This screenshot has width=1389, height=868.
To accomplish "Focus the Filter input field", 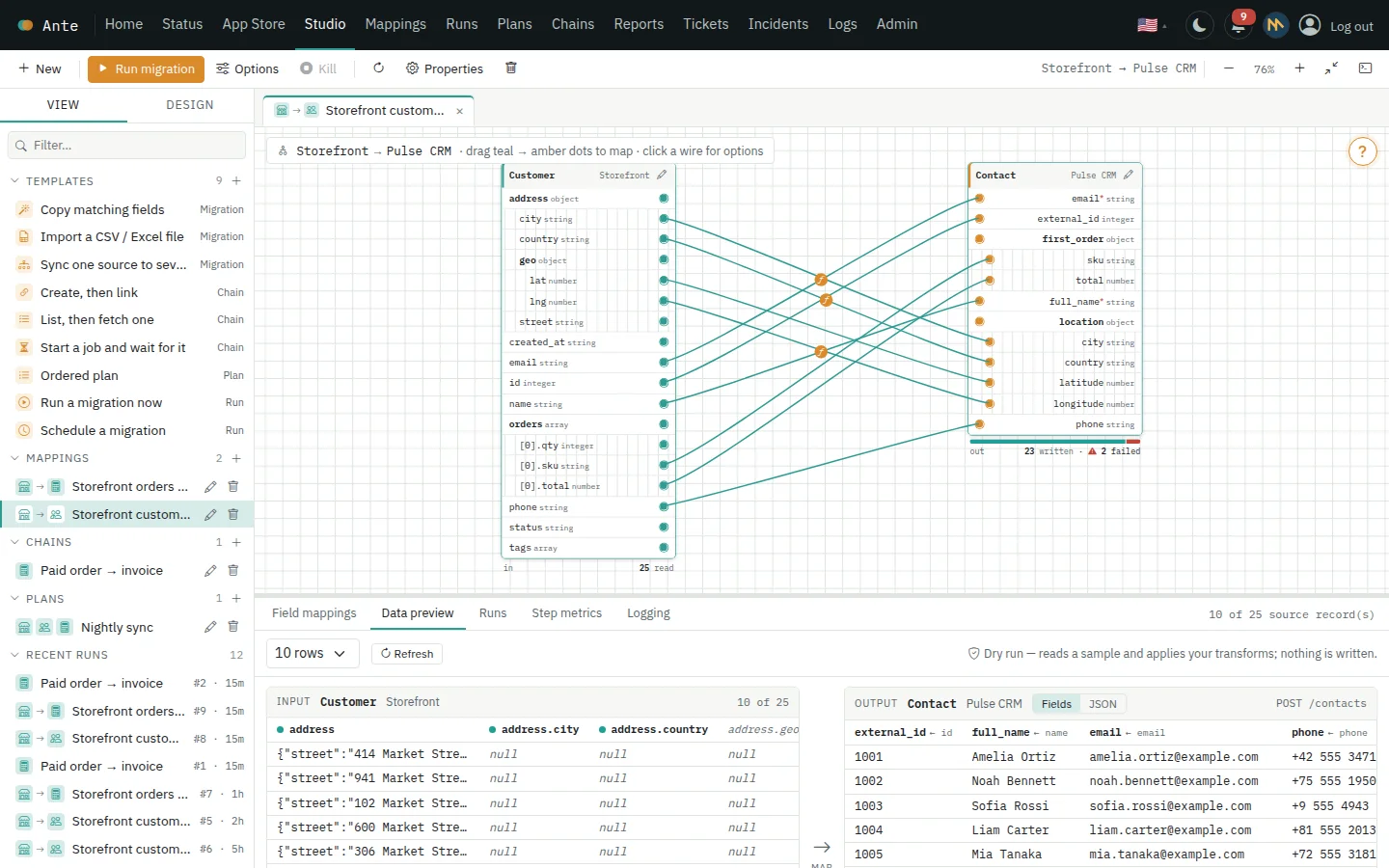I will click(127, 146).
